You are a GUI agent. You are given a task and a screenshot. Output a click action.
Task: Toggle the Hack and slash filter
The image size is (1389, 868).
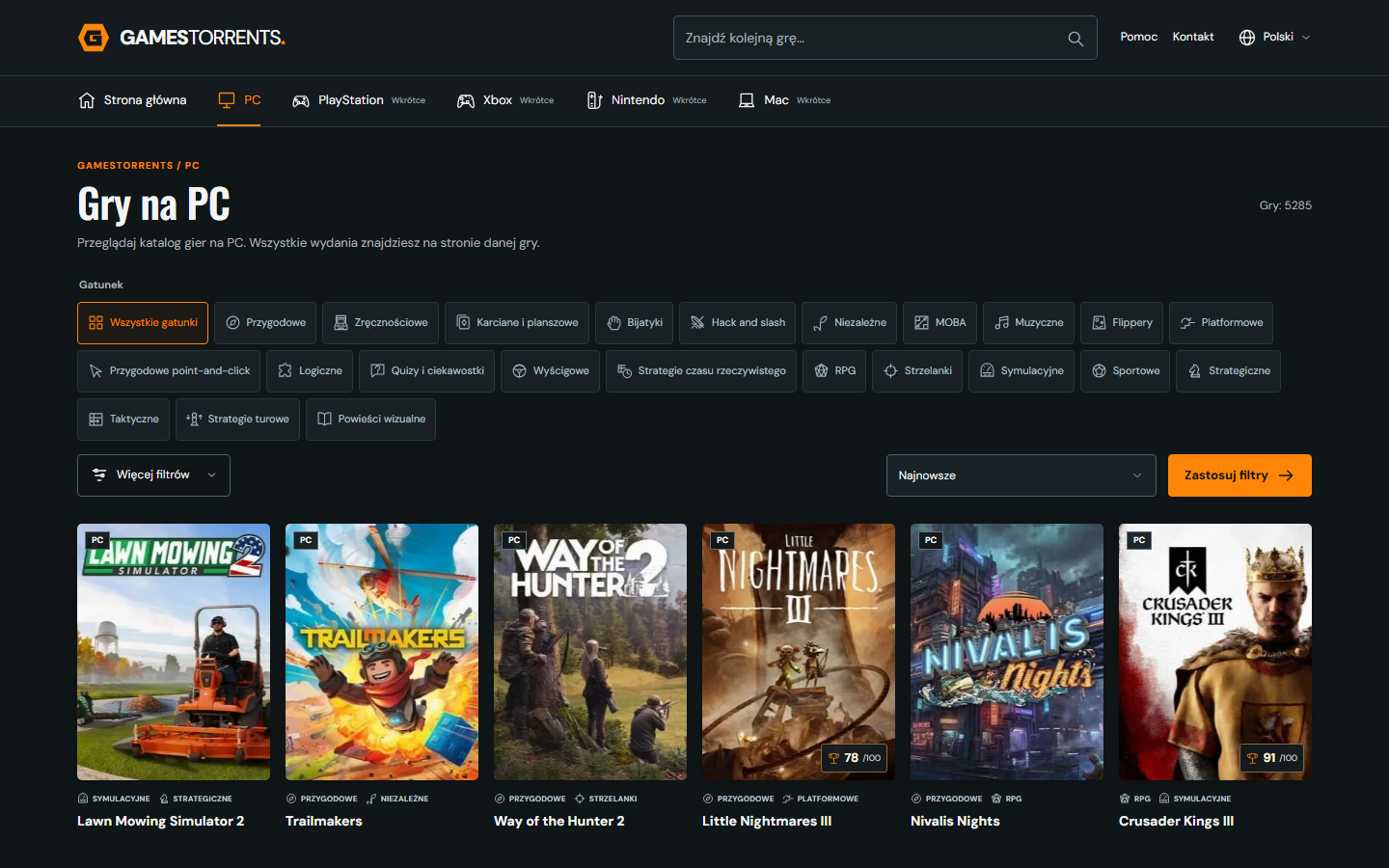pos(738,323)
